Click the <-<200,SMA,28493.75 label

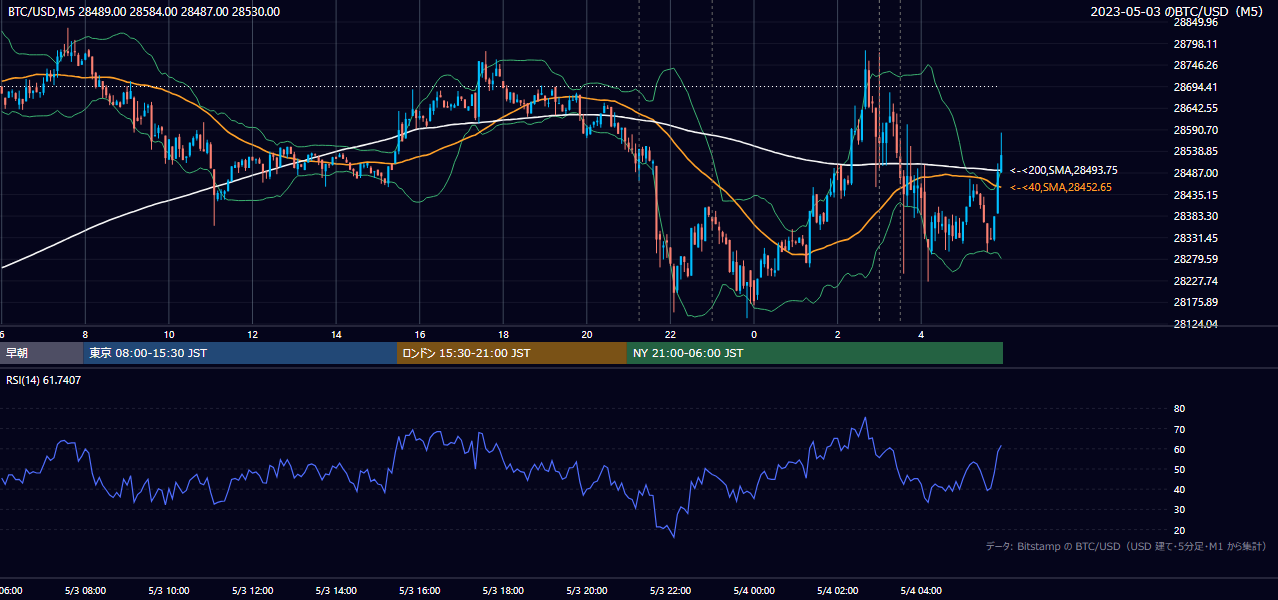click(x=1063, y=171)
